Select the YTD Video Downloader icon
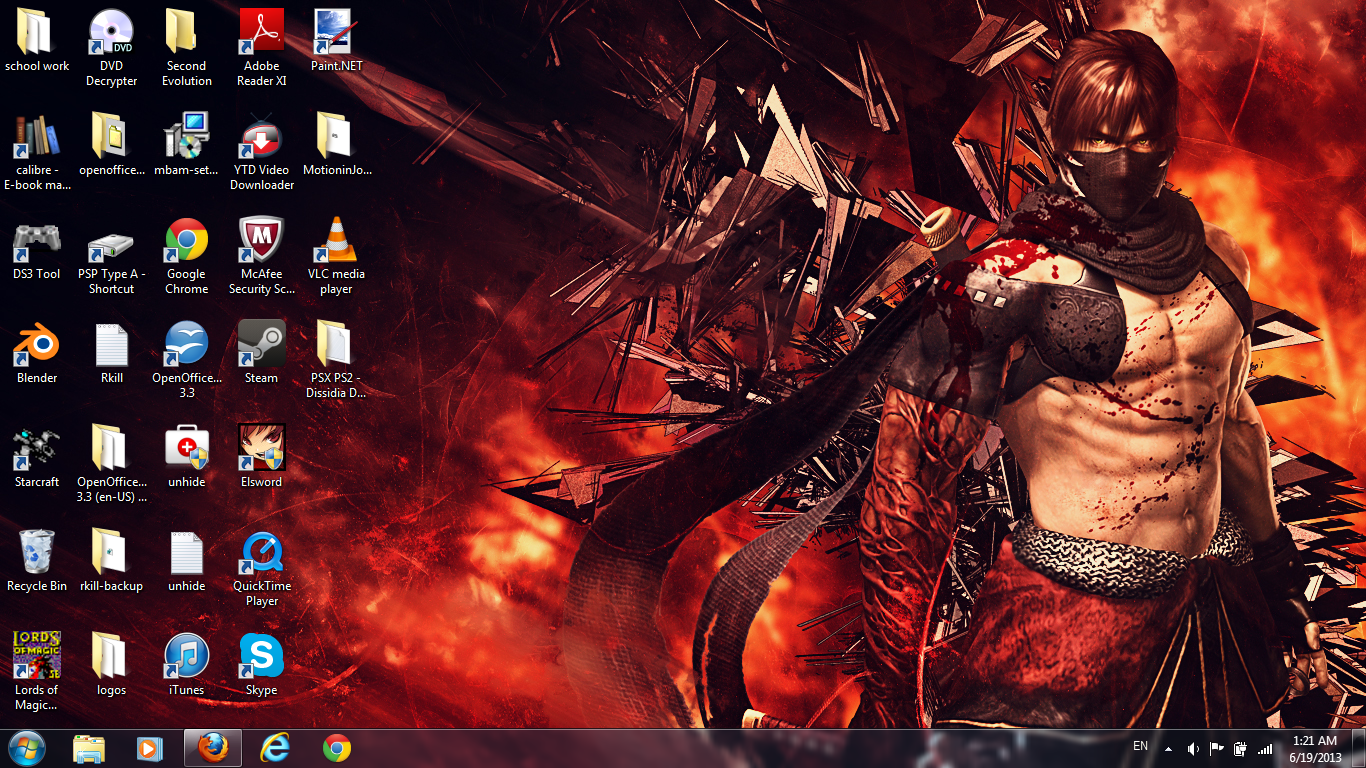The image size is (1366, 768). (261, 136)
